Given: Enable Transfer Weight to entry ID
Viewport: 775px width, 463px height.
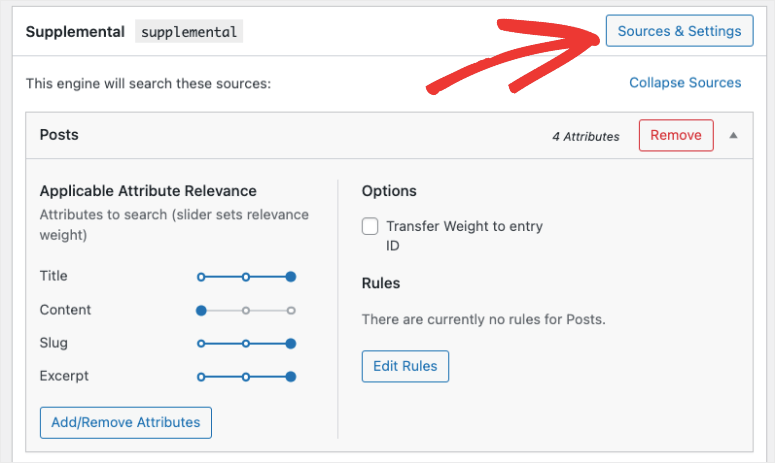Looking at the screenshot, I should [x=371, y=227].
